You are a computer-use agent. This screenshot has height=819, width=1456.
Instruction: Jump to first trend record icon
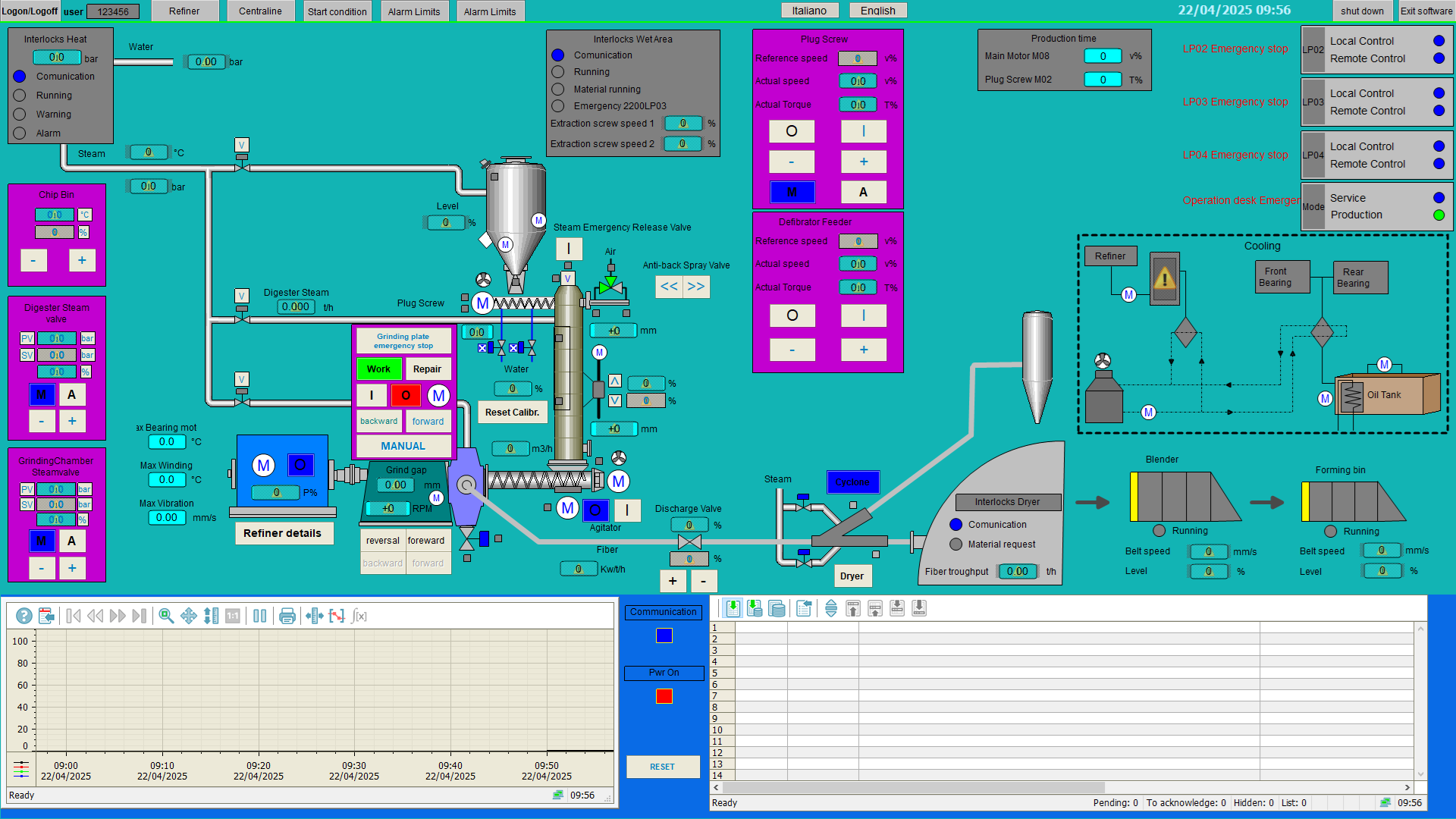[74, 616]
